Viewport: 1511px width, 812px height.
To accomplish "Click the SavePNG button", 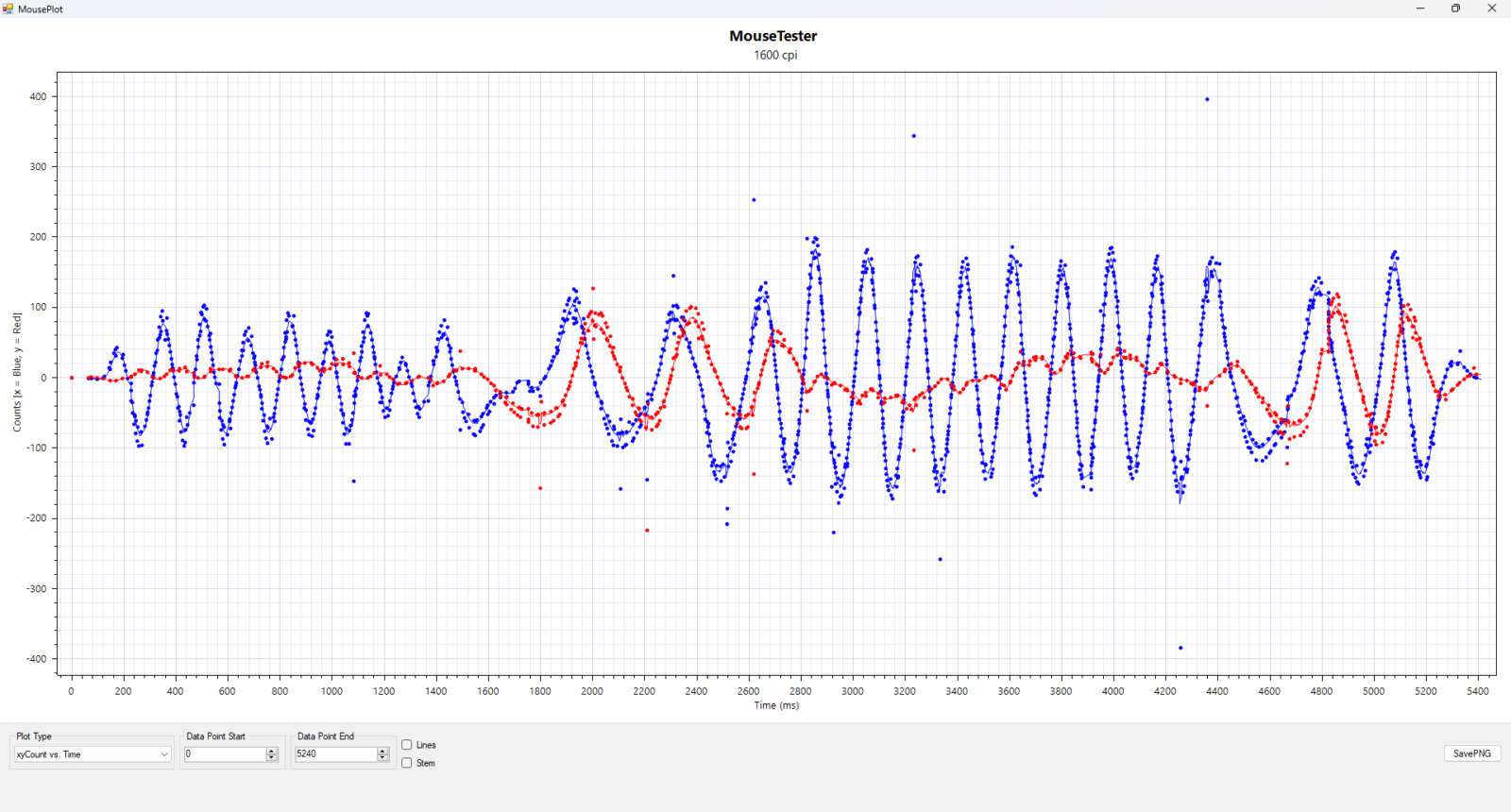I will (1471, 753).
